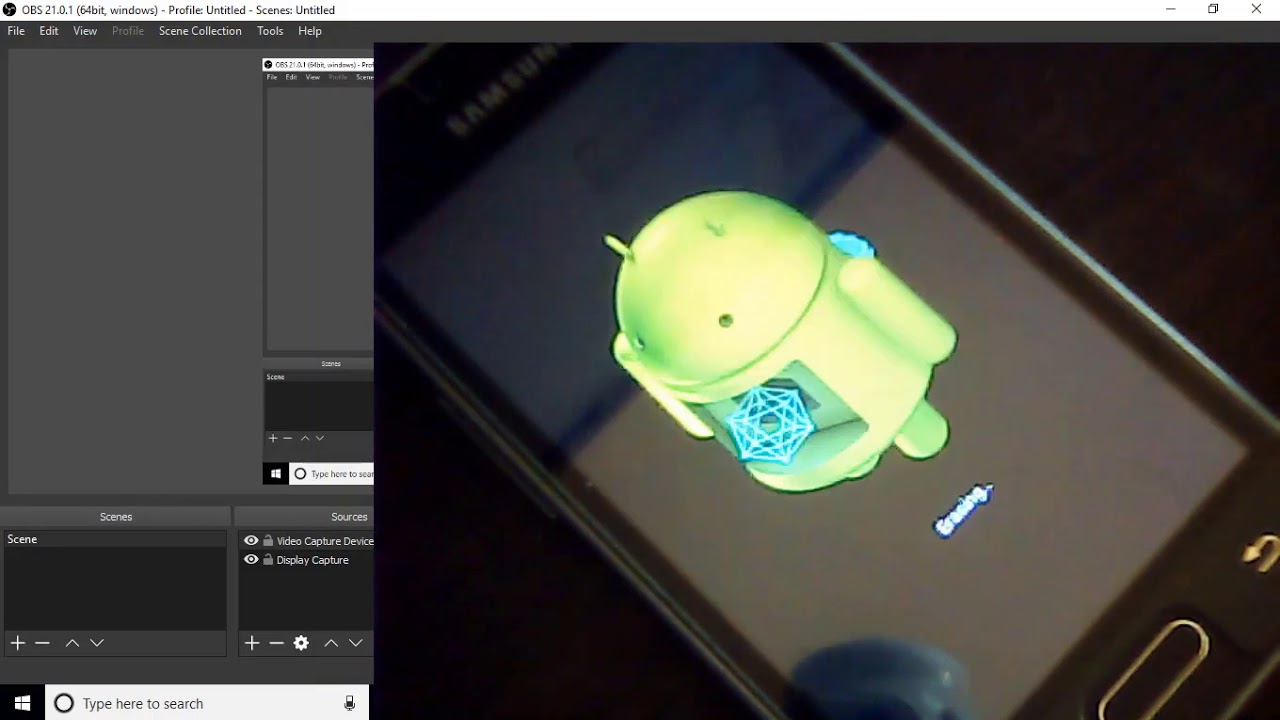Toggle lock on Video Capture Device
This screenshot has height=720, width=1280.
coord(268,541)
